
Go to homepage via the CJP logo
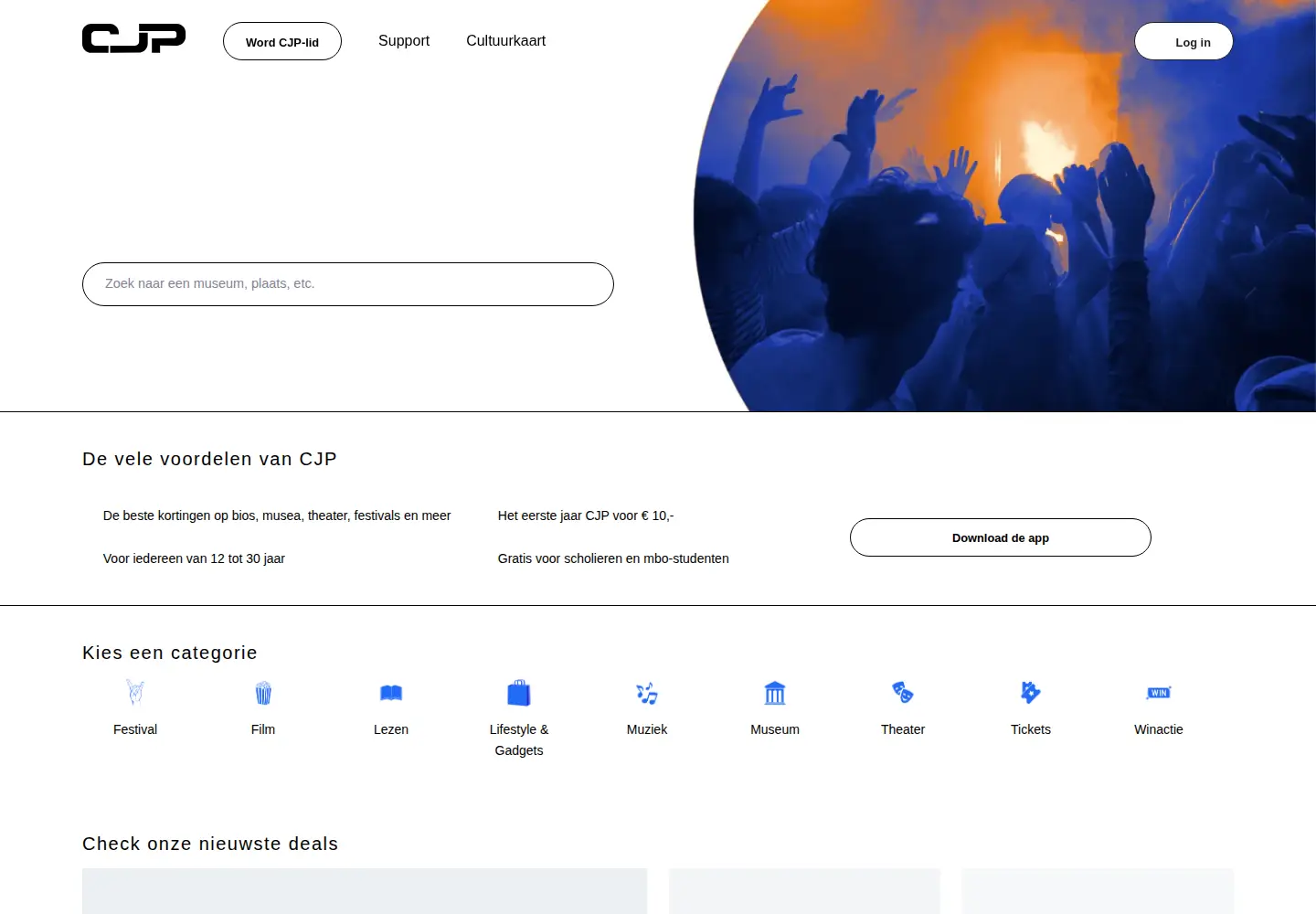coord(133,38)
